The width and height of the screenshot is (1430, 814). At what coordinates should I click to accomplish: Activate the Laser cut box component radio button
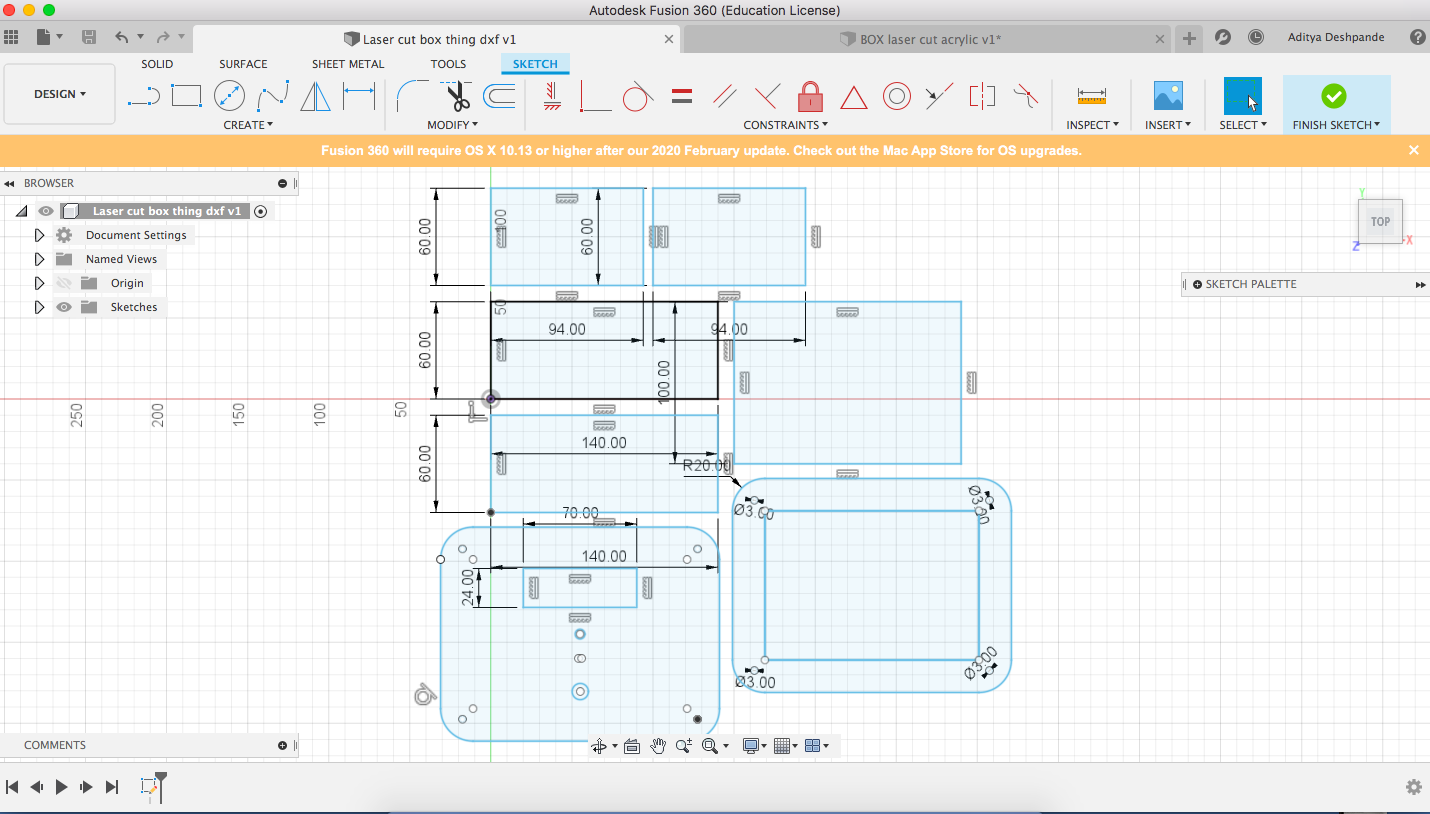click(x=261, y=211)
